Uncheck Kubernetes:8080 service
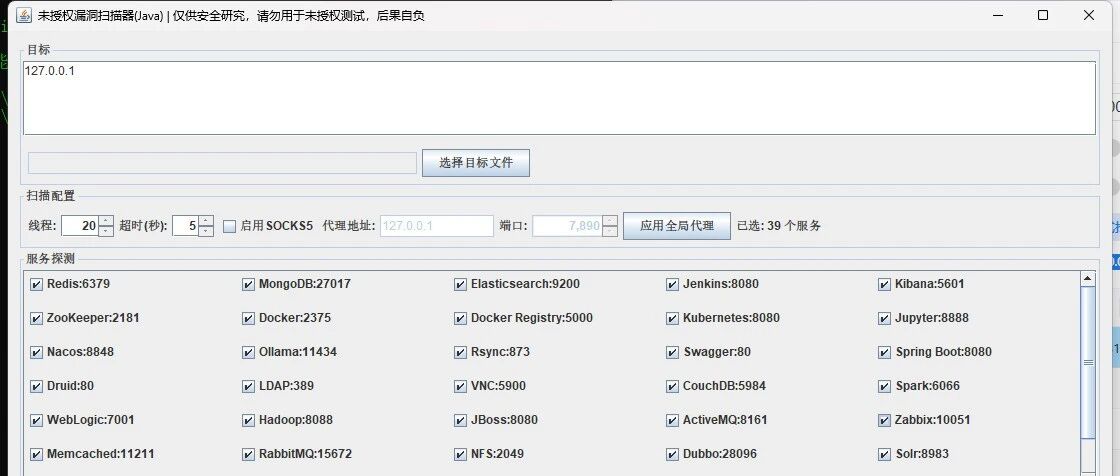Viewport: 1120px width, 476px height. click(672, 318)
